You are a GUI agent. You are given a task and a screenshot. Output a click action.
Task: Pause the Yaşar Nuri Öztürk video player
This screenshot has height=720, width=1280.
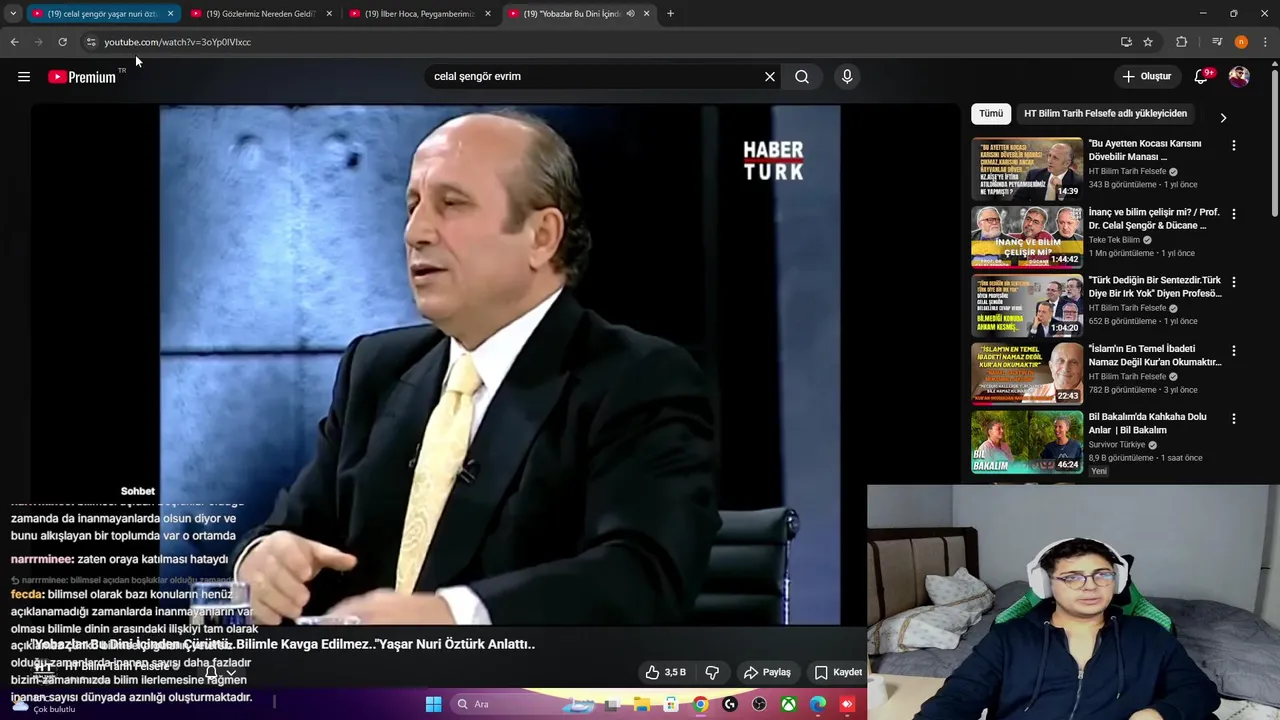pyautogui.click(x=500, y=365)
